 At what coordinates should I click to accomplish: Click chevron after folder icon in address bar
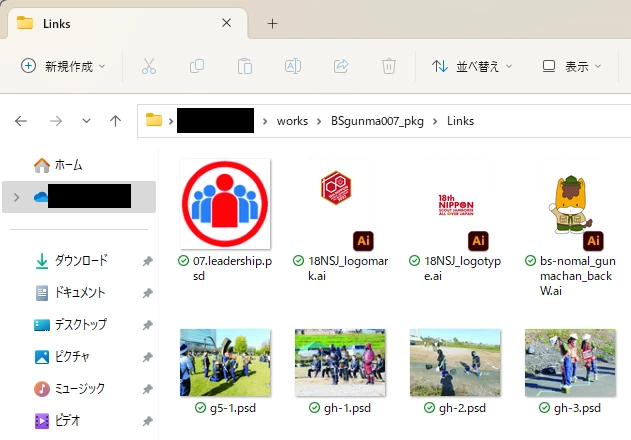[171, 121]
